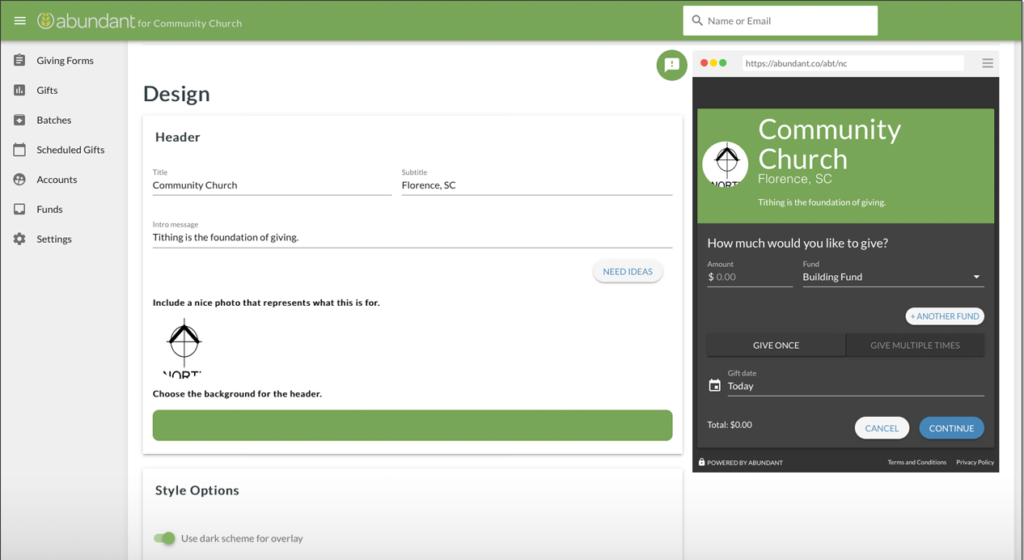This screenshot has width=1024, height=560.
Task: Click the Scheduled Gifts calendar icon
Action: tap(19, 150)
